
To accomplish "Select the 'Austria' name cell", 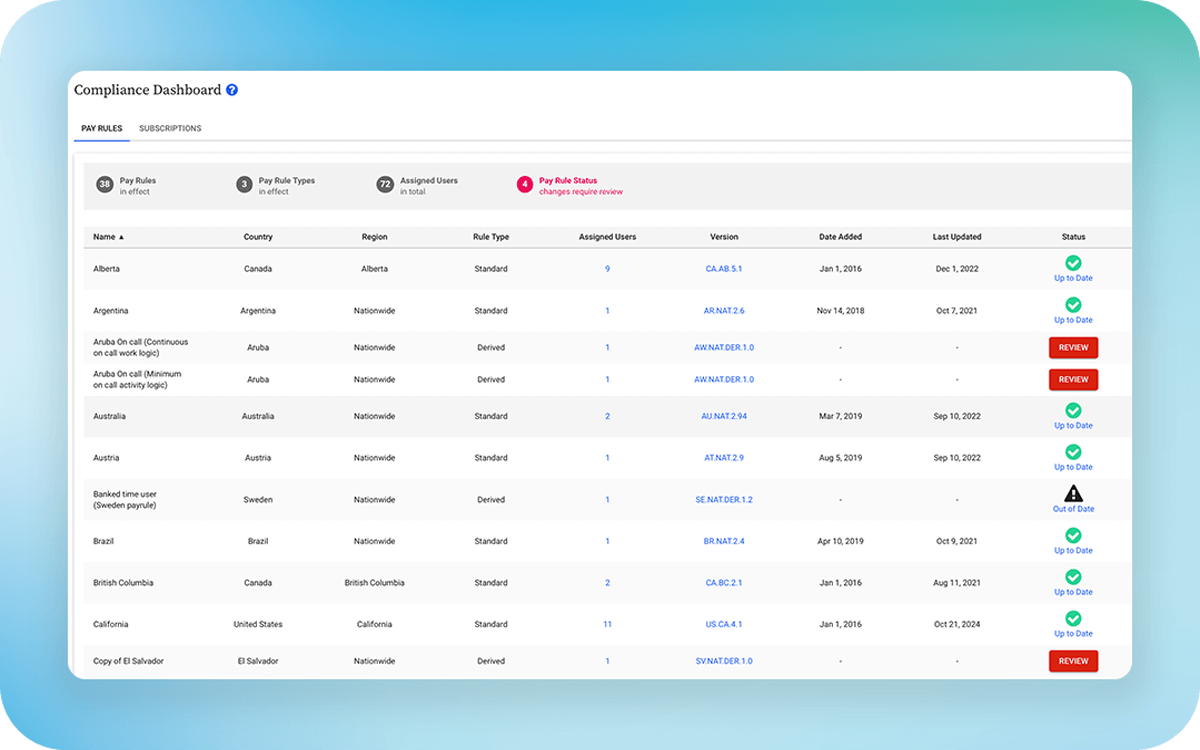I will pos(106,458).
